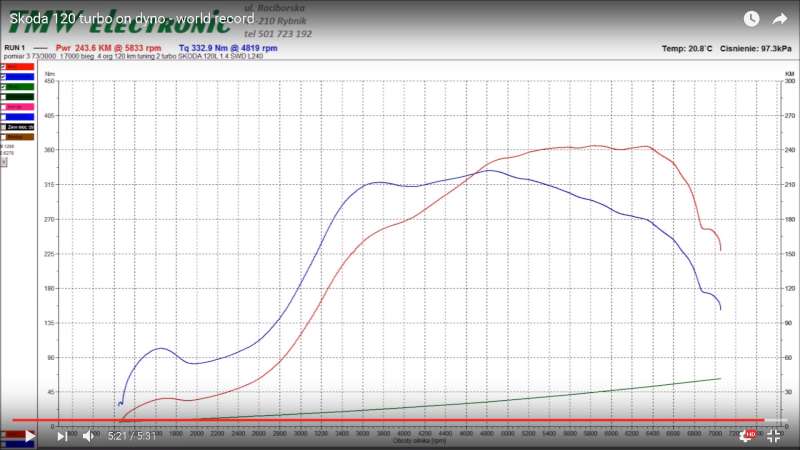
Task: Enter fullscreen mode
Action: tap(773, 436)
